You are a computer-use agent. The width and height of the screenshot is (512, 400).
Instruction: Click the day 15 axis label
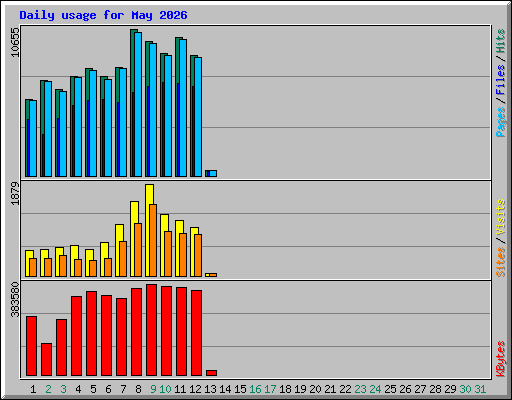pos(240,389)
